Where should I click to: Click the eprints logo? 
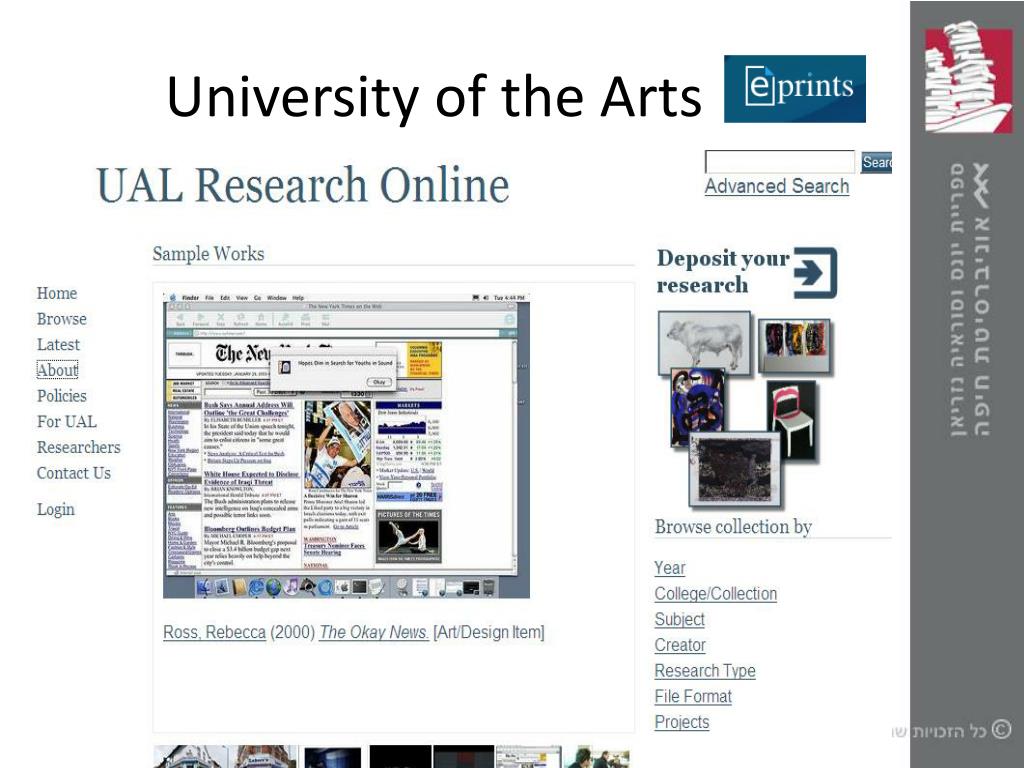795,89
